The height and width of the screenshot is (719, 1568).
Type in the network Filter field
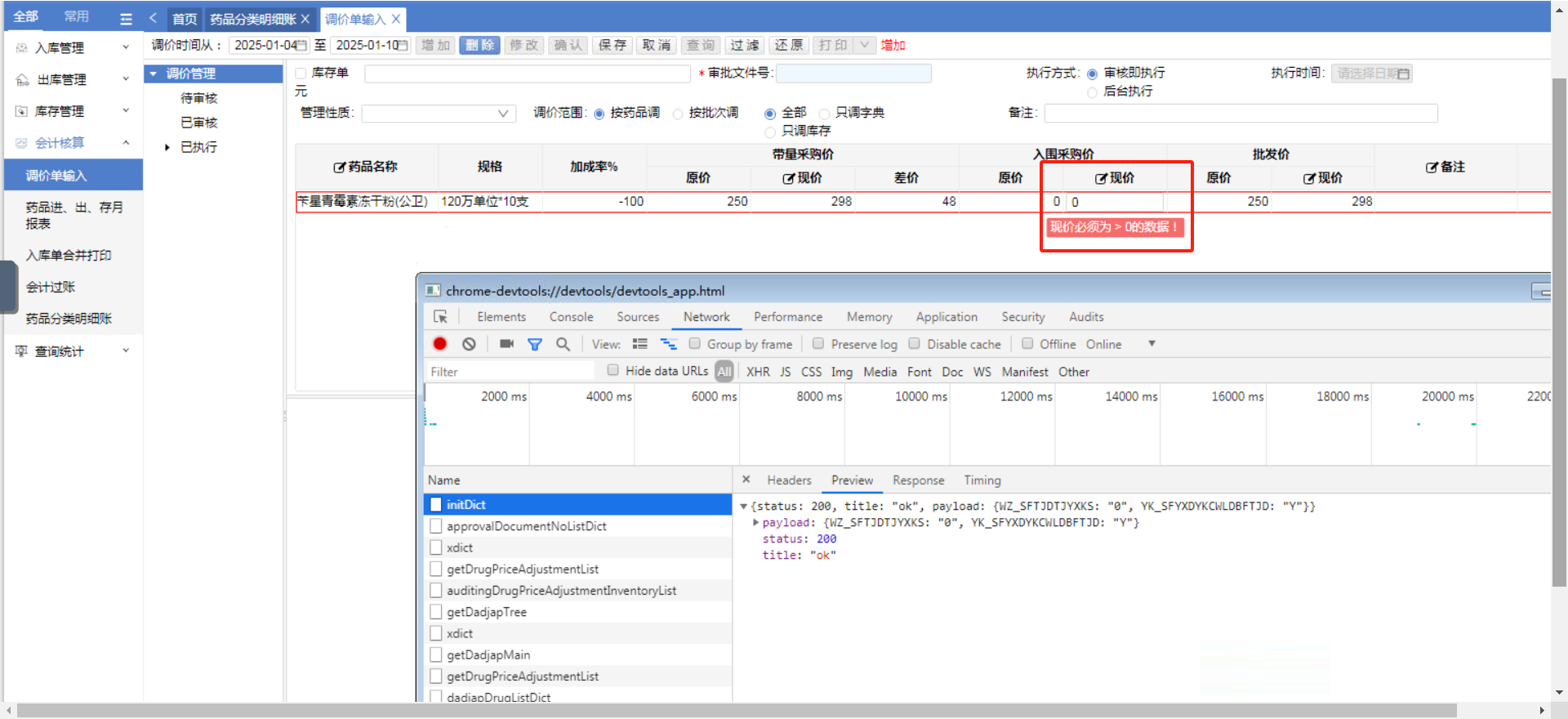[x=510, y=372]
